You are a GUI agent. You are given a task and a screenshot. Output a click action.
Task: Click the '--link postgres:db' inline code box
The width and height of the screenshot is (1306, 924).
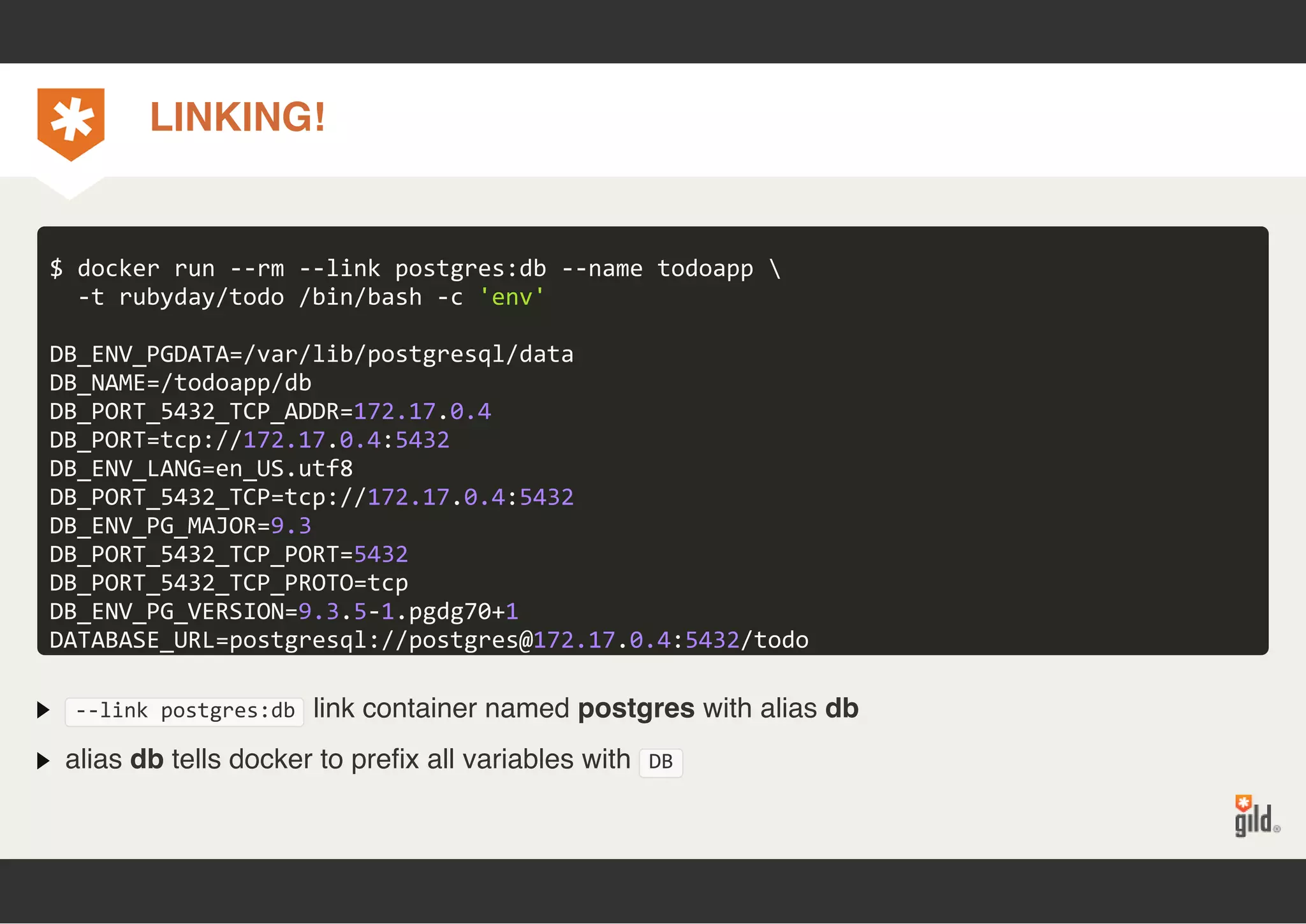(x=184, y=711)
